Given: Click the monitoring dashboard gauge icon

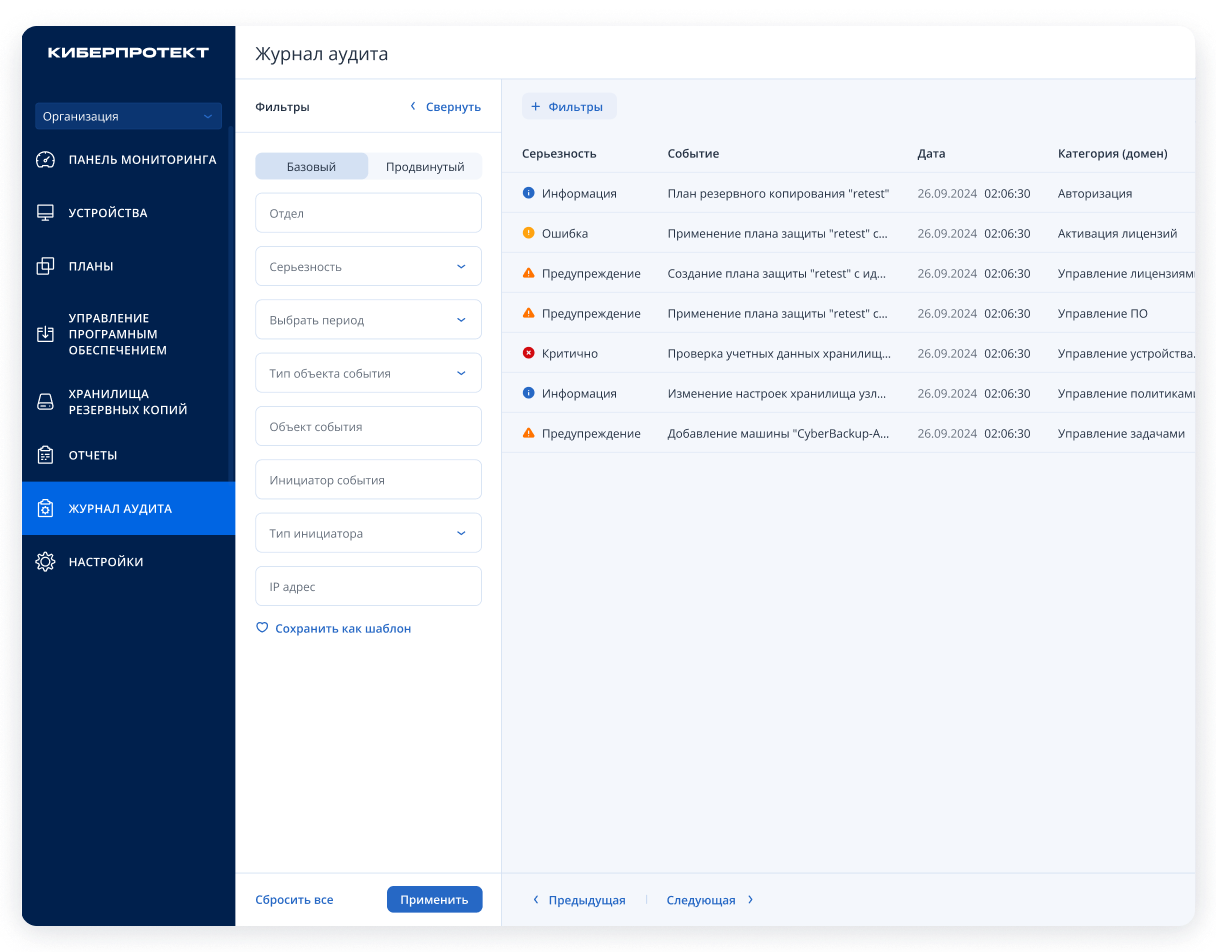Looking at the screenshot, I should (45, 160).
